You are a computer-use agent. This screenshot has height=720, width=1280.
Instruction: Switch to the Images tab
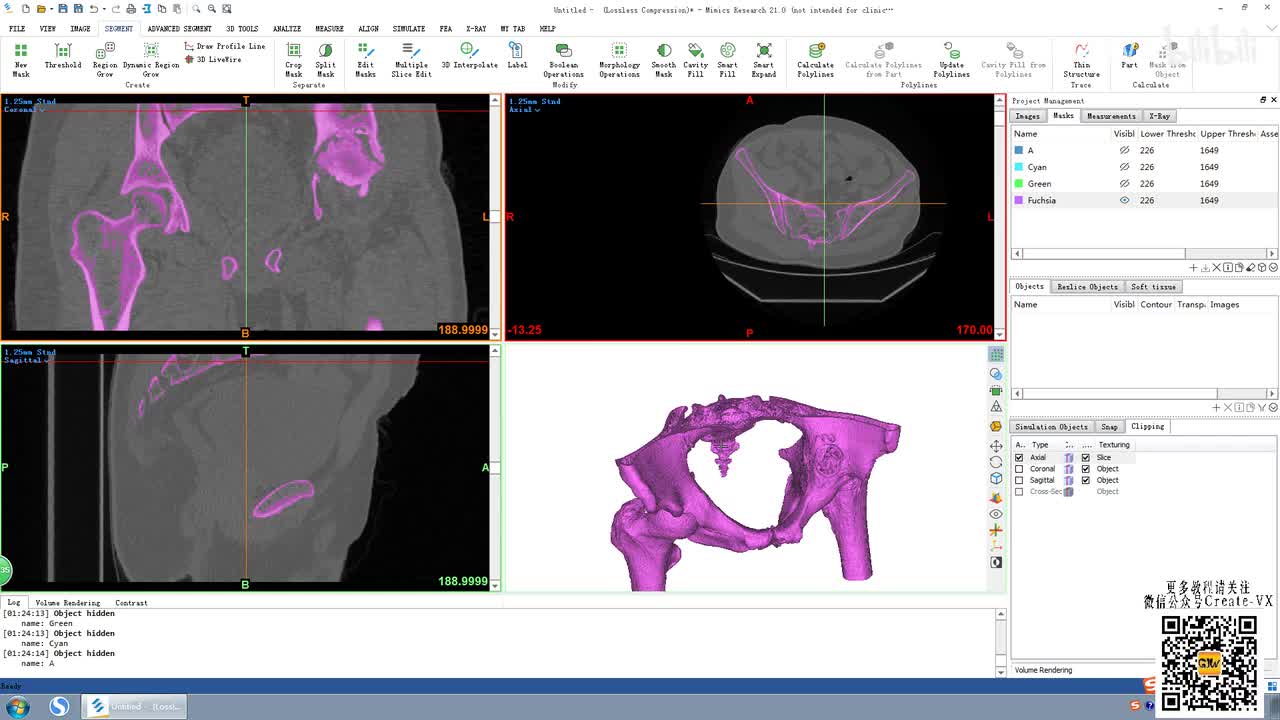(1027, 116)
